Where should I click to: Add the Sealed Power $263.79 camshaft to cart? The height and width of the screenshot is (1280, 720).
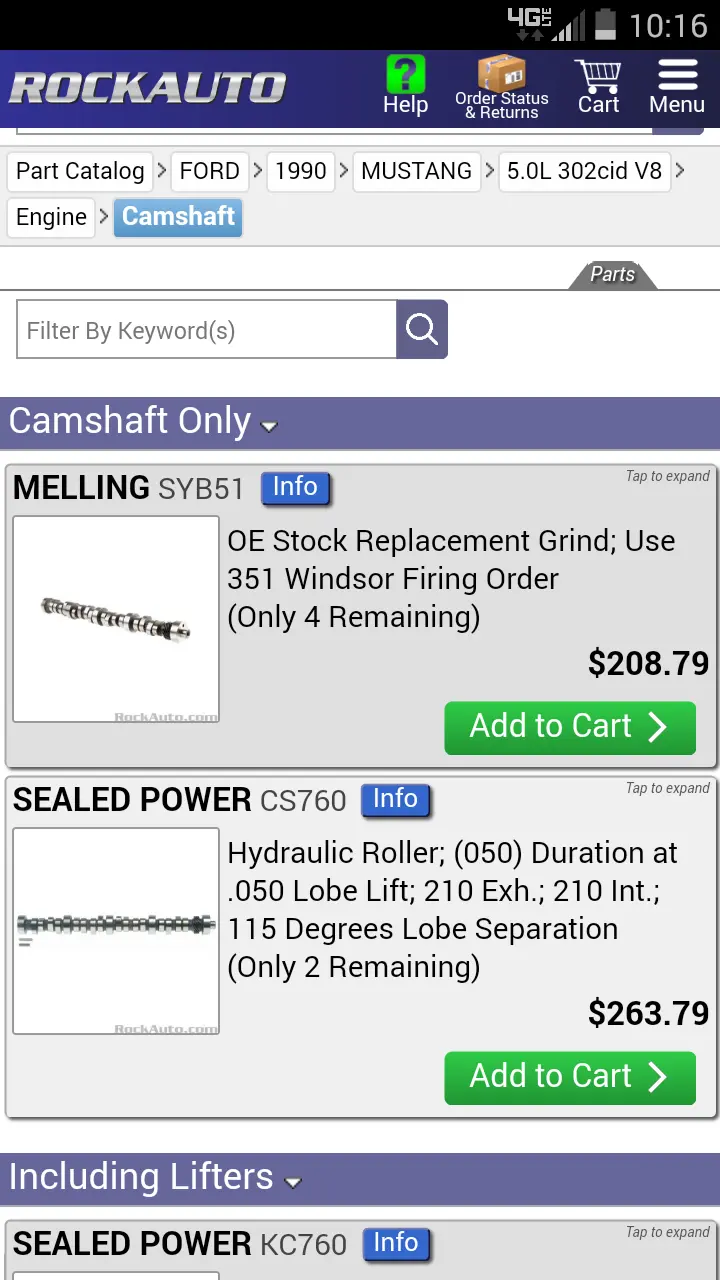point(570,1077)
